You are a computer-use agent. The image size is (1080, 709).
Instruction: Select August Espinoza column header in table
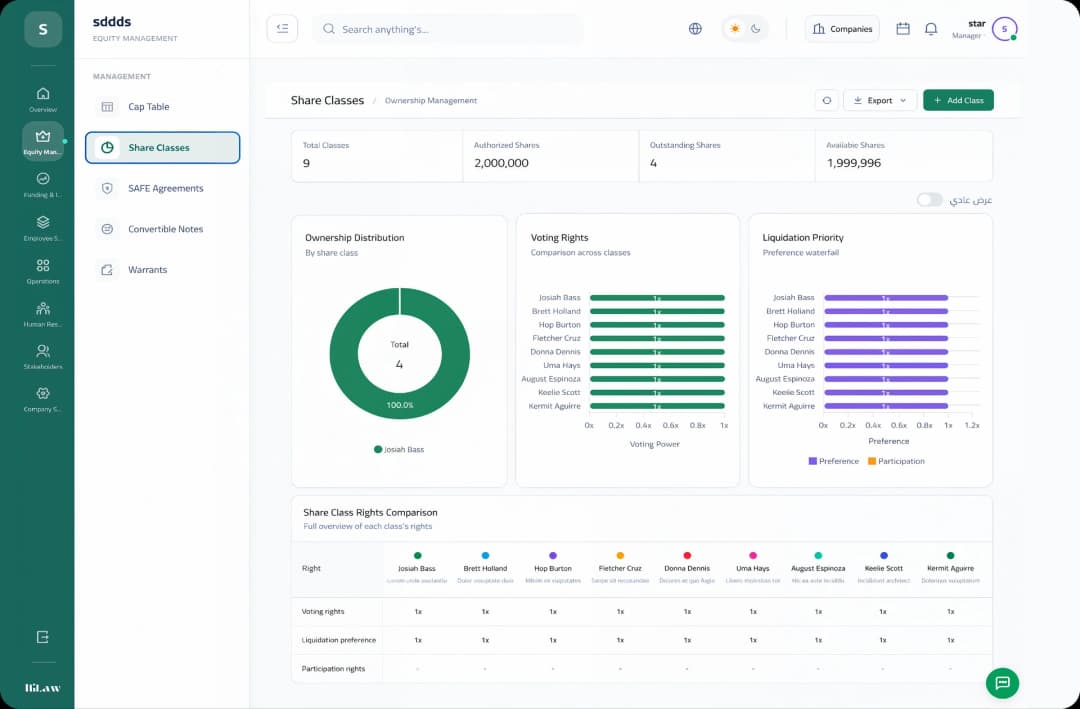click(x=818, y=568)
